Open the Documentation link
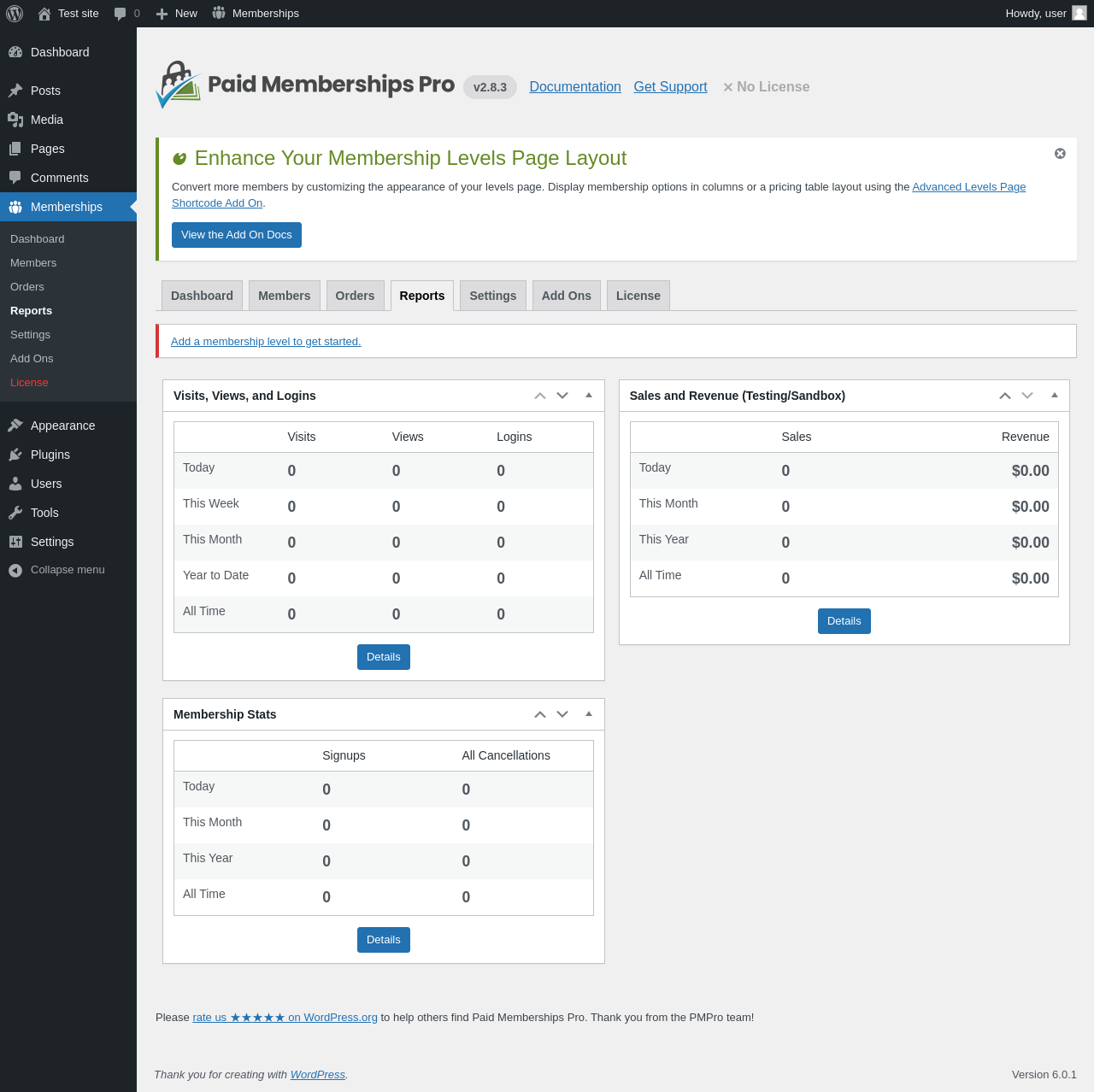The height and width of the screenshot is (1092, 1094). click(x=575, y=87)
